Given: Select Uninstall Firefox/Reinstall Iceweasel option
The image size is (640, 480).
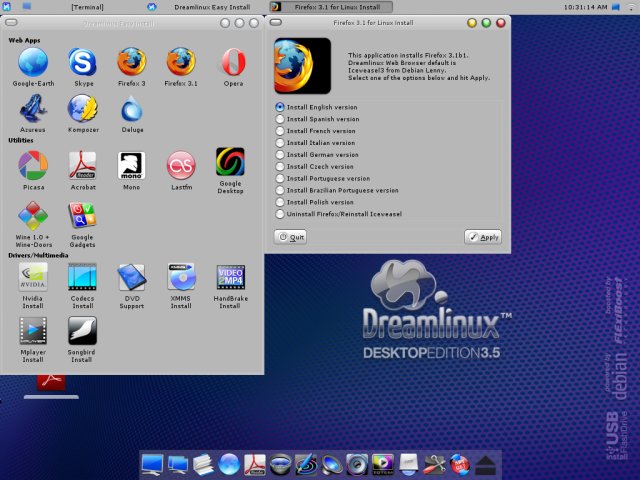Looking at the screenshot, I should 338,214.
